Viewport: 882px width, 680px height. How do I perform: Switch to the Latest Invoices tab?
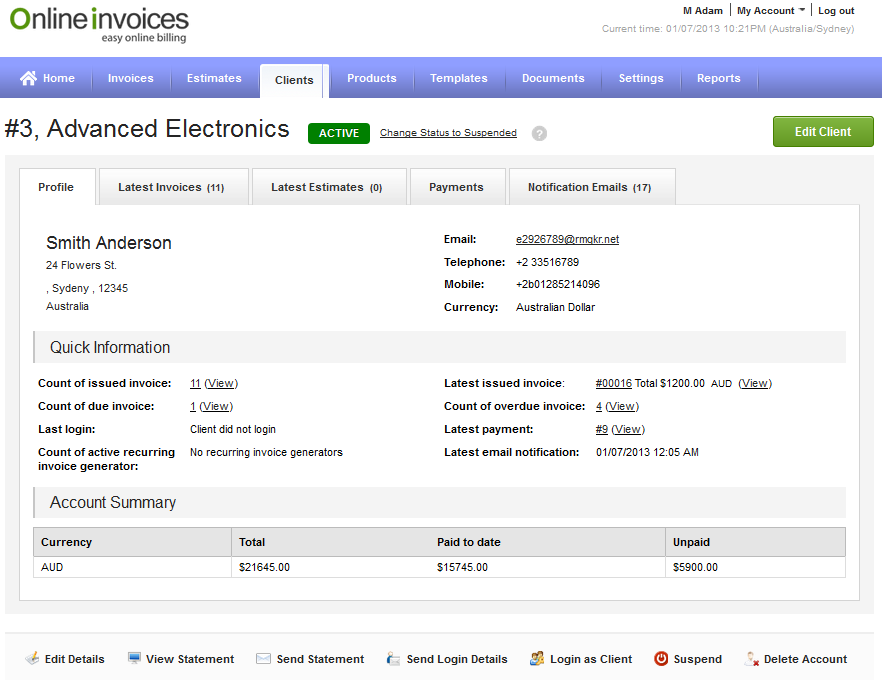tap(170, 187)
